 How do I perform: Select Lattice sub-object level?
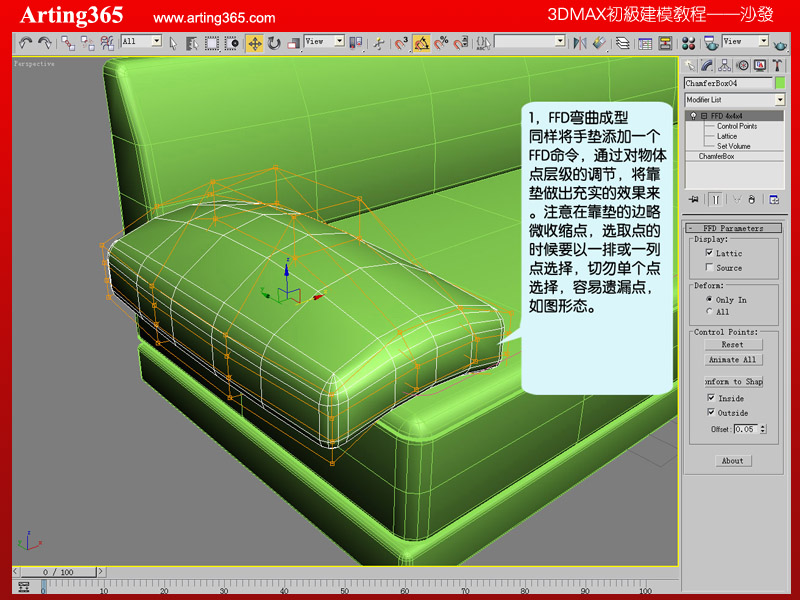coord(727,136)
